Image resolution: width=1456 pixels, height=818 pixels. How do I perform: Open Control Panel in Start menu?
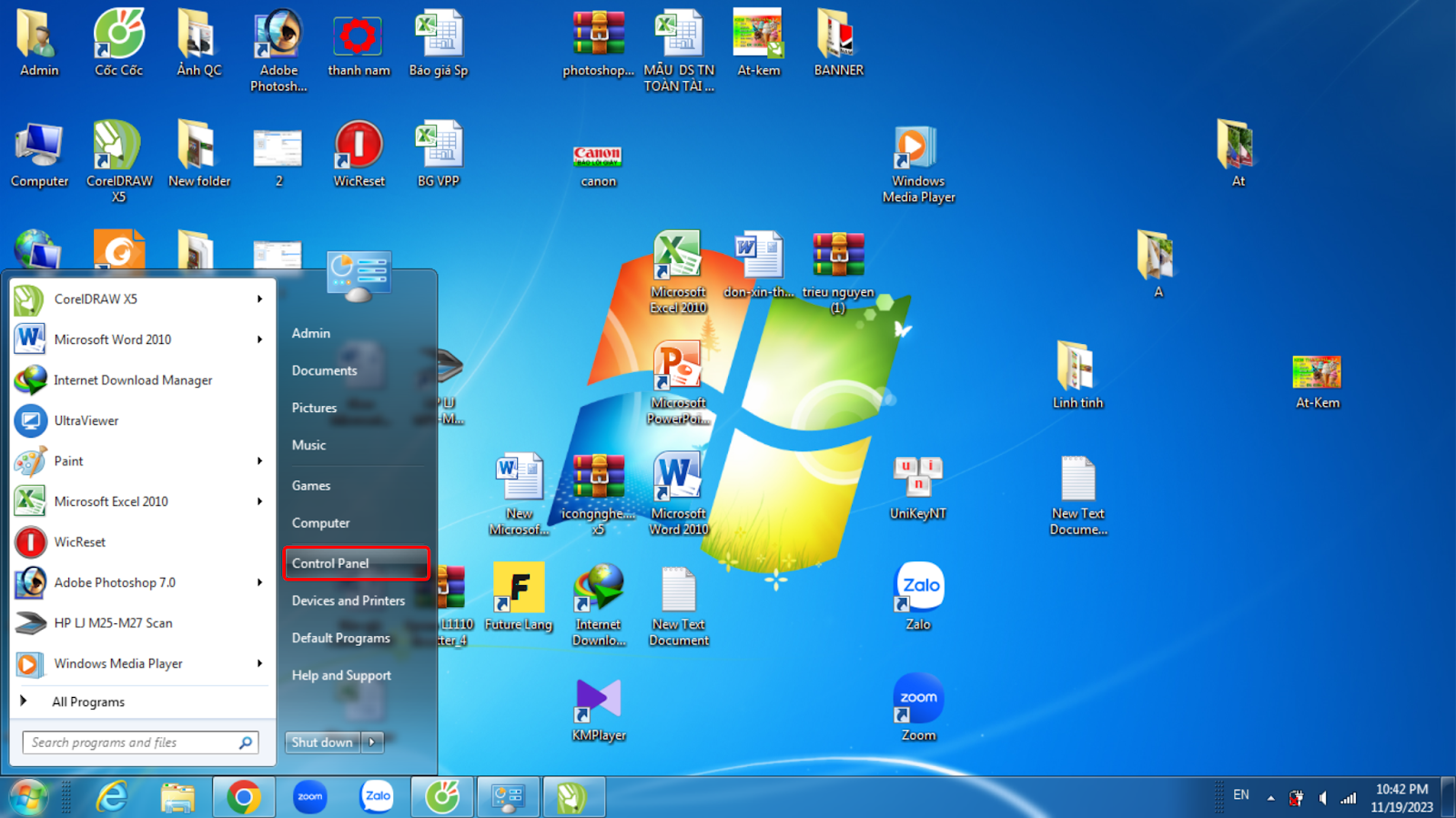(356, 563)
